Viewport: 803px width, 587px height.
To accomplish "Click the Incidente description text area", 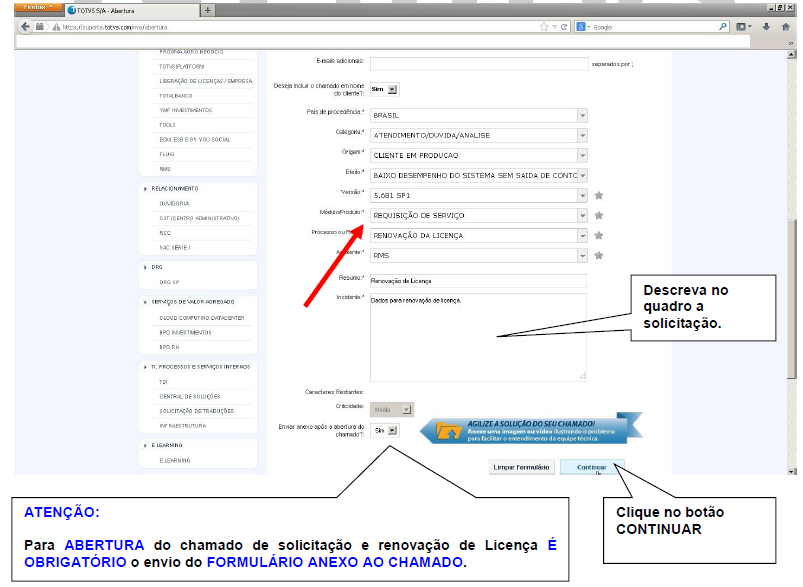I will [x=478, y=337].
